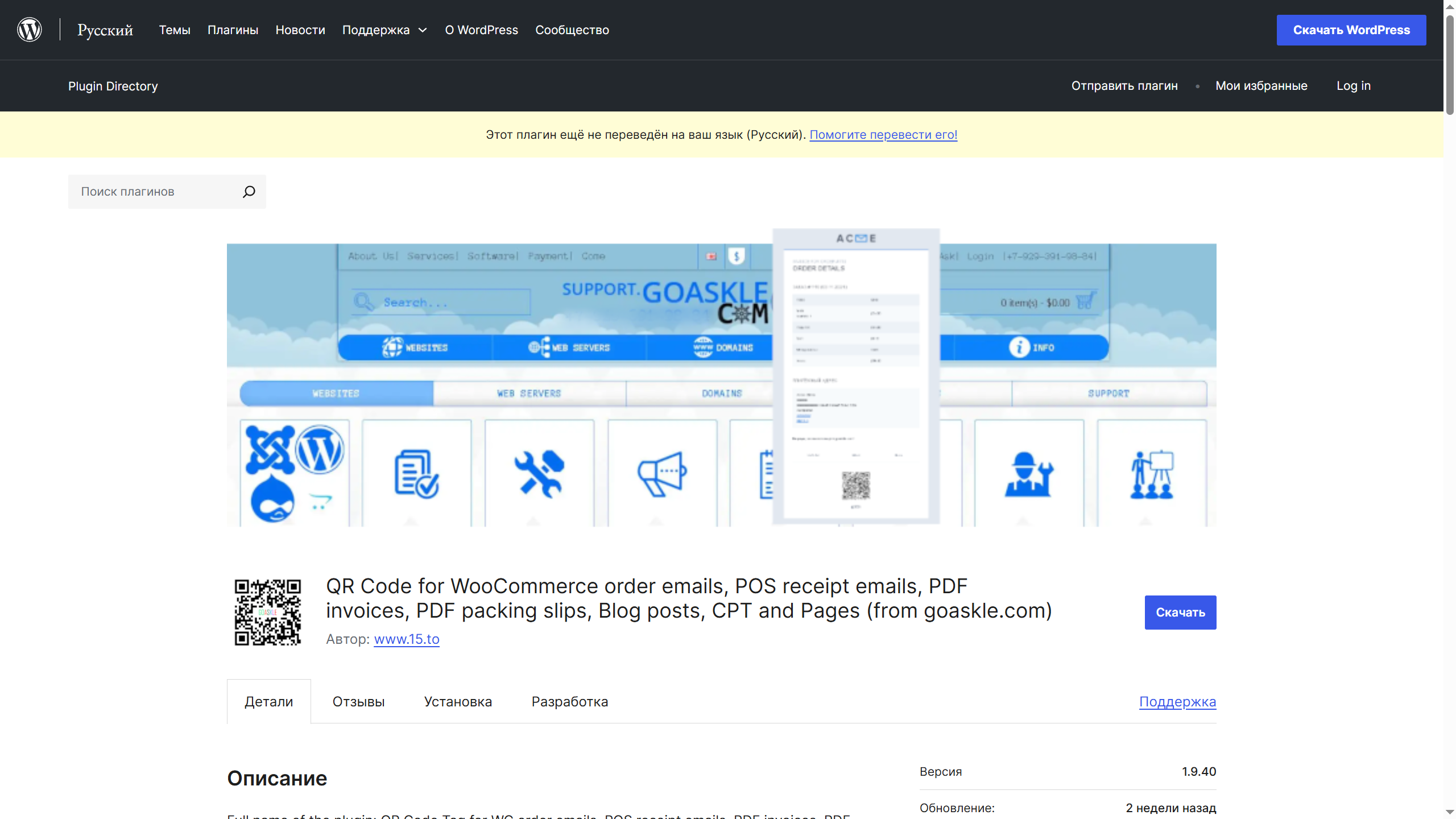Click the Log in link
The width and height of the screenshot is (1456, 819).
[x=1354, y=86]
